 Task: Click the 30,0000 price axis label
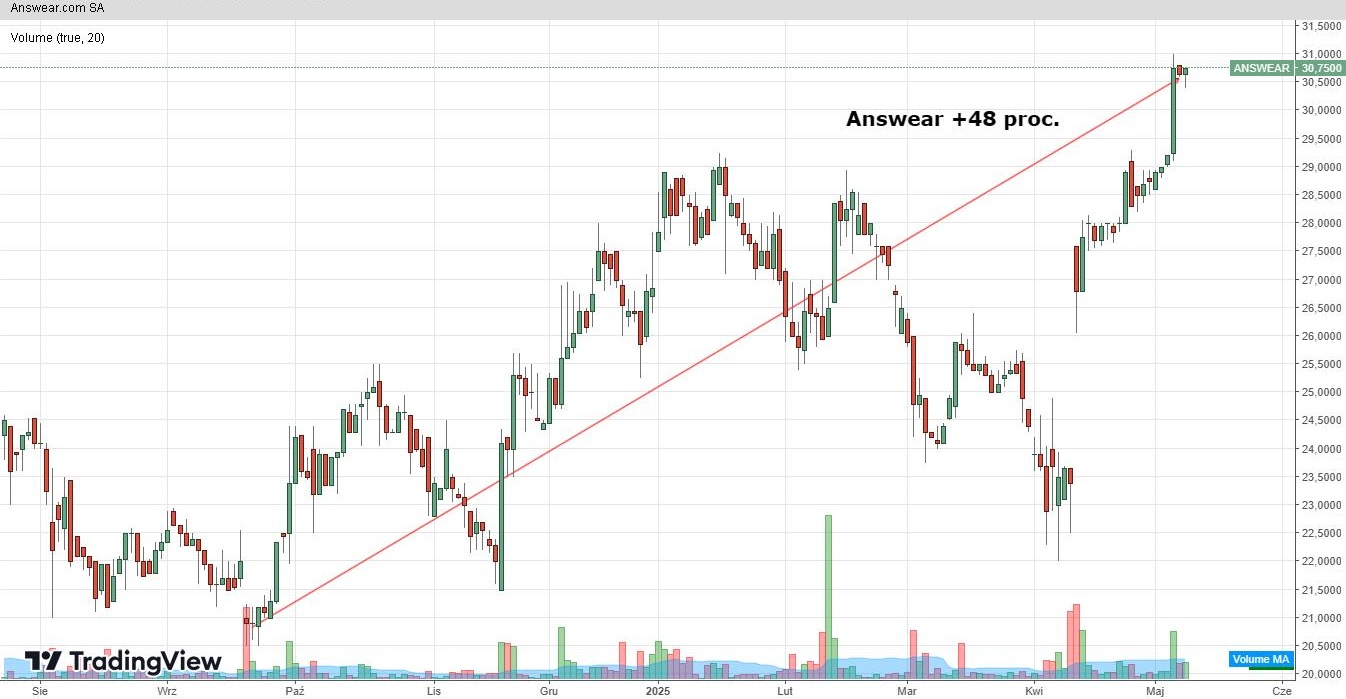pyautogui.click(x=1322, y=111)
